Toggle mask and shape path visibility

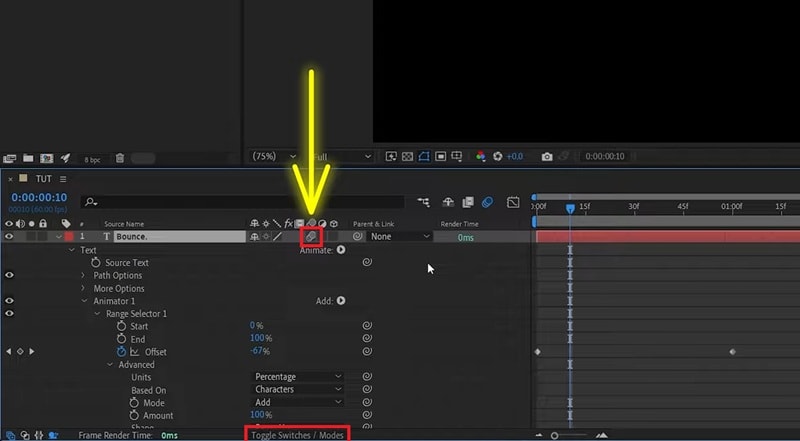pyautogui.click(x=424, y=157)
